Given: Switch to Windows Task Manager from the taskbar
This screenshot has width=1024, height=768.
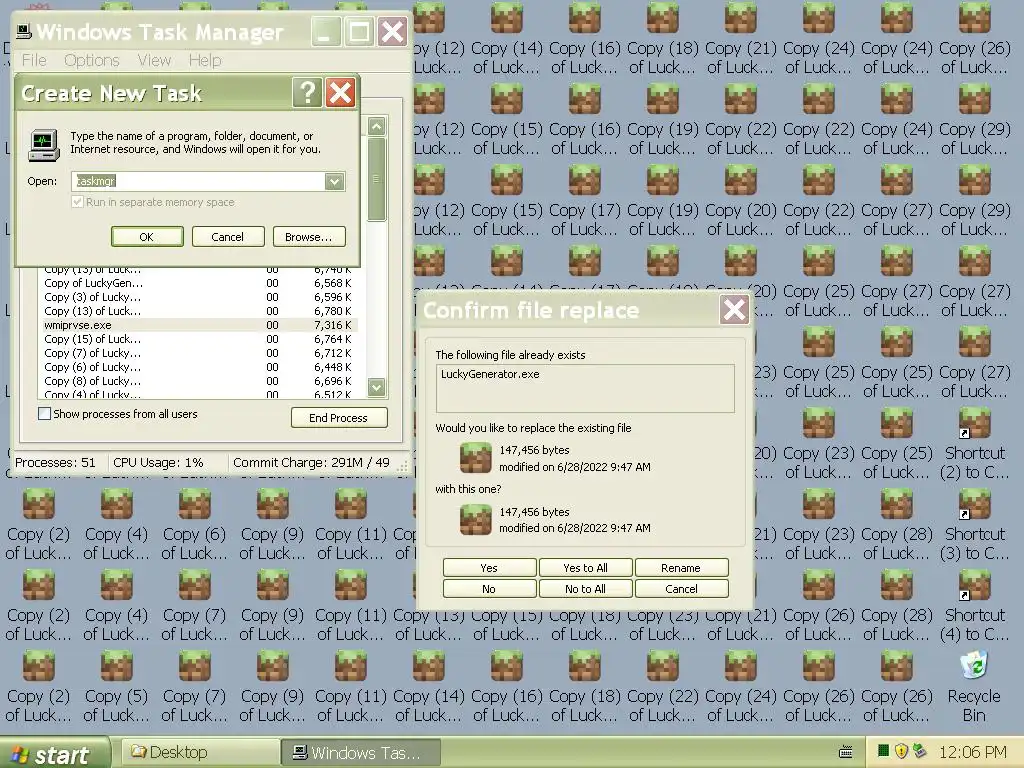Looking at the screenshot, I should 361,752.
